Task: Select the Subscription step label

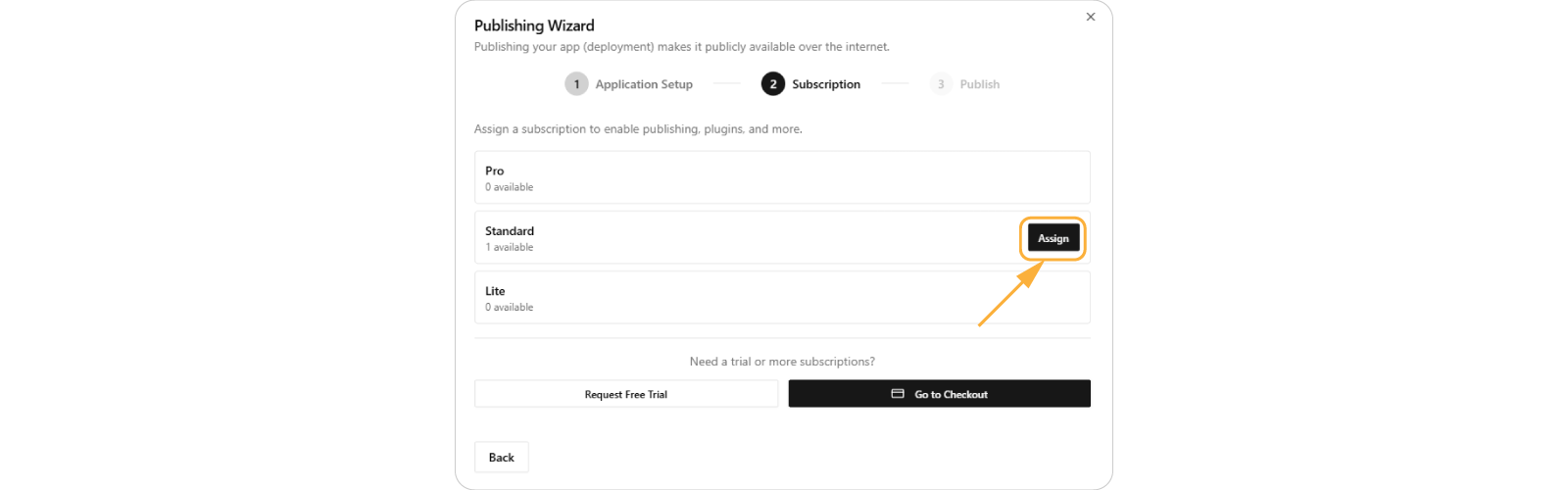Action: [x=826, y=84]
